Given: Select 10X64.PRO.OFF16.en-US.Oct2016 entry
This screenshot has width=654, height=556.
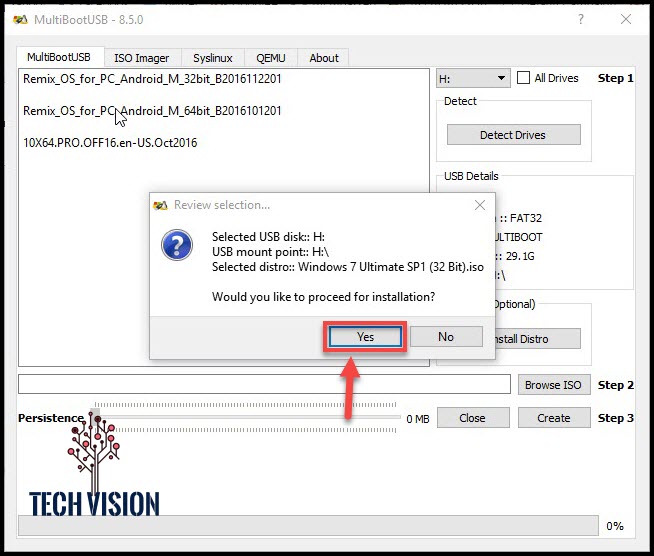Looking at the screenshot, I should pos(110,143).
